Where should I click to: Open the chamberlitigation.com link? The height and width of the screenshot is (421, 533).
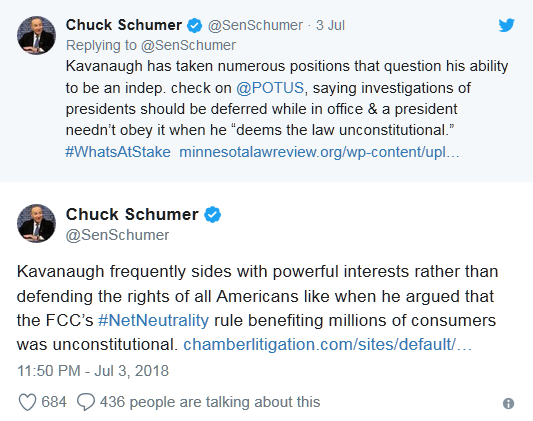[x=328, y=345]
